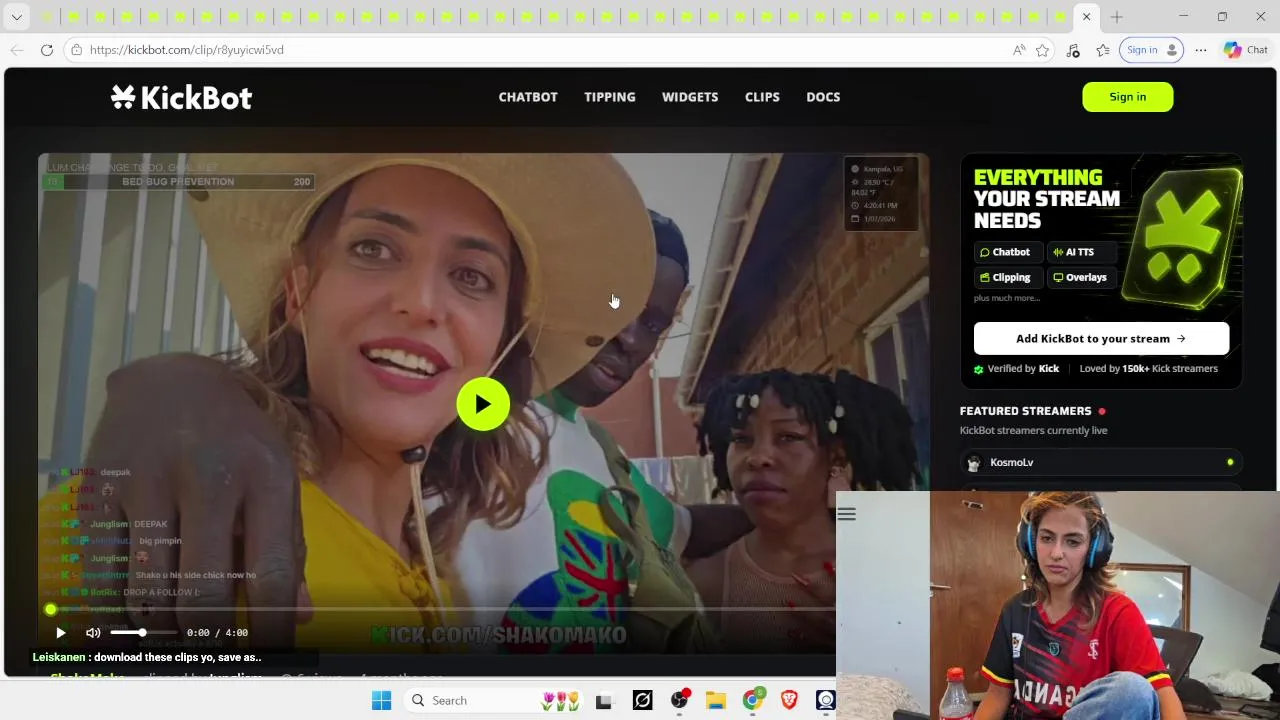Bookmark the page with the star icon
1280x720 pixels.
point(1043,50)
